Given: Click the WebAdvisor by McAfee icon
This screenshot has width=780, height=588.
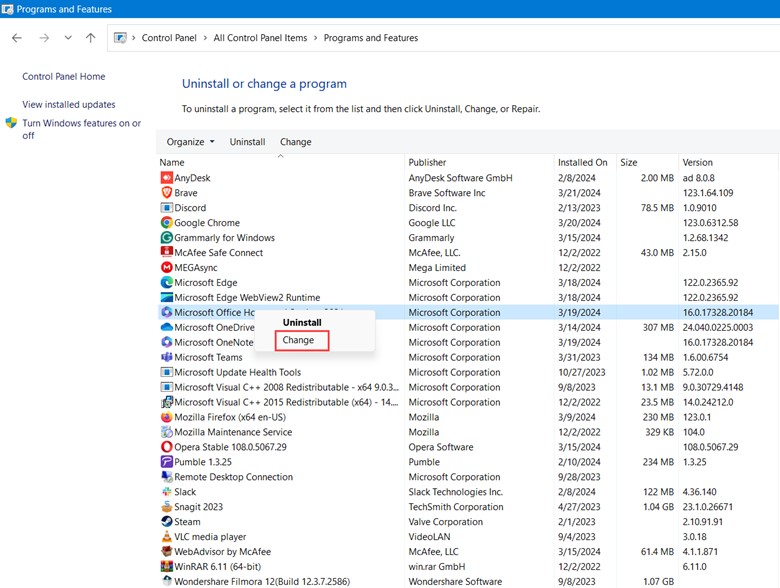Looking at the screenshot, I should [167, 551].
